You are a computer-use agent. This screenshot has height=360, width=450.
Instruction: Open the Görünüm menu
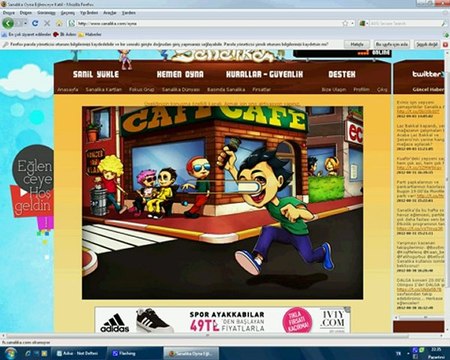[x=46, y=13]
